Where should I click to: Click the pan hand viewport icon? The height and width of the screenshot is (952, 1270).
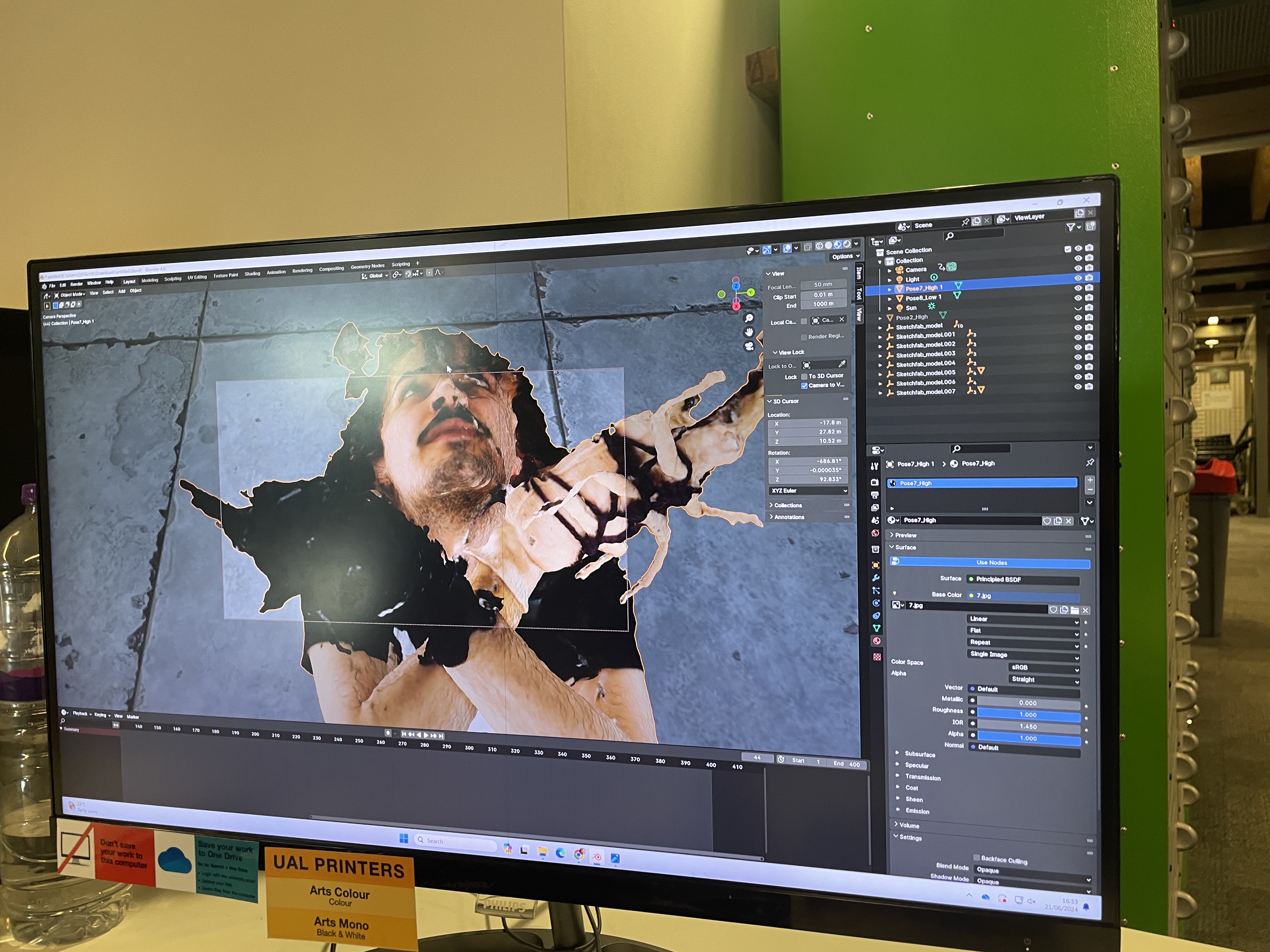pyautogui.click(x=749, y=332)
